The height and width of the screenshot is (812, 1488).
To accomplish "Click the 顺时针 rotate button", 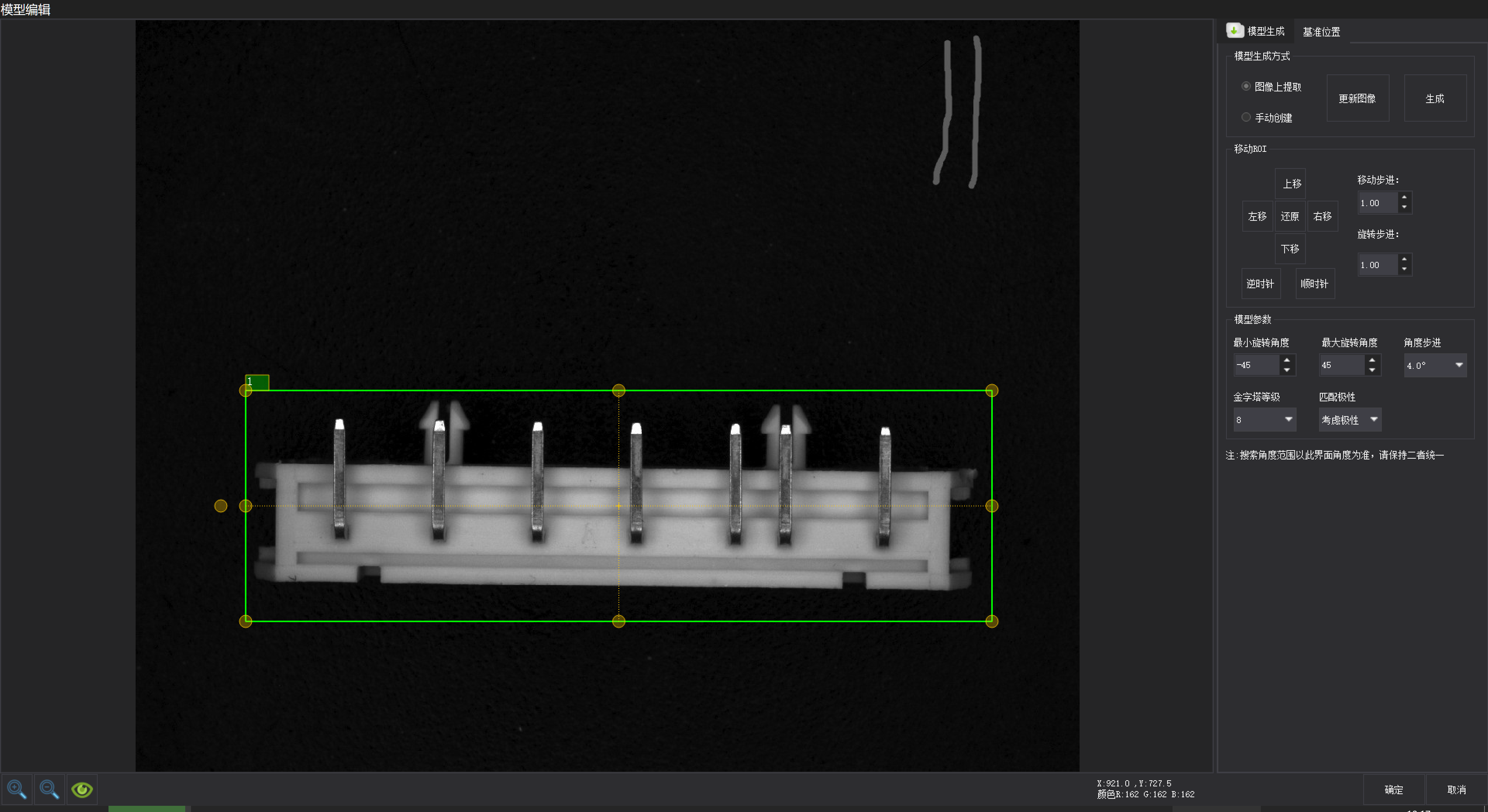I will 1315,284.
